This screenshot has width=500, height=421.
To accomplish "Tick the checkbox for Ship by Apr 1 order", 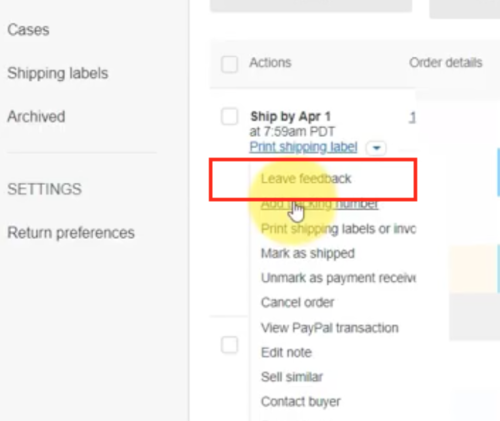I will pyautogui.click(x=229, y=116).
